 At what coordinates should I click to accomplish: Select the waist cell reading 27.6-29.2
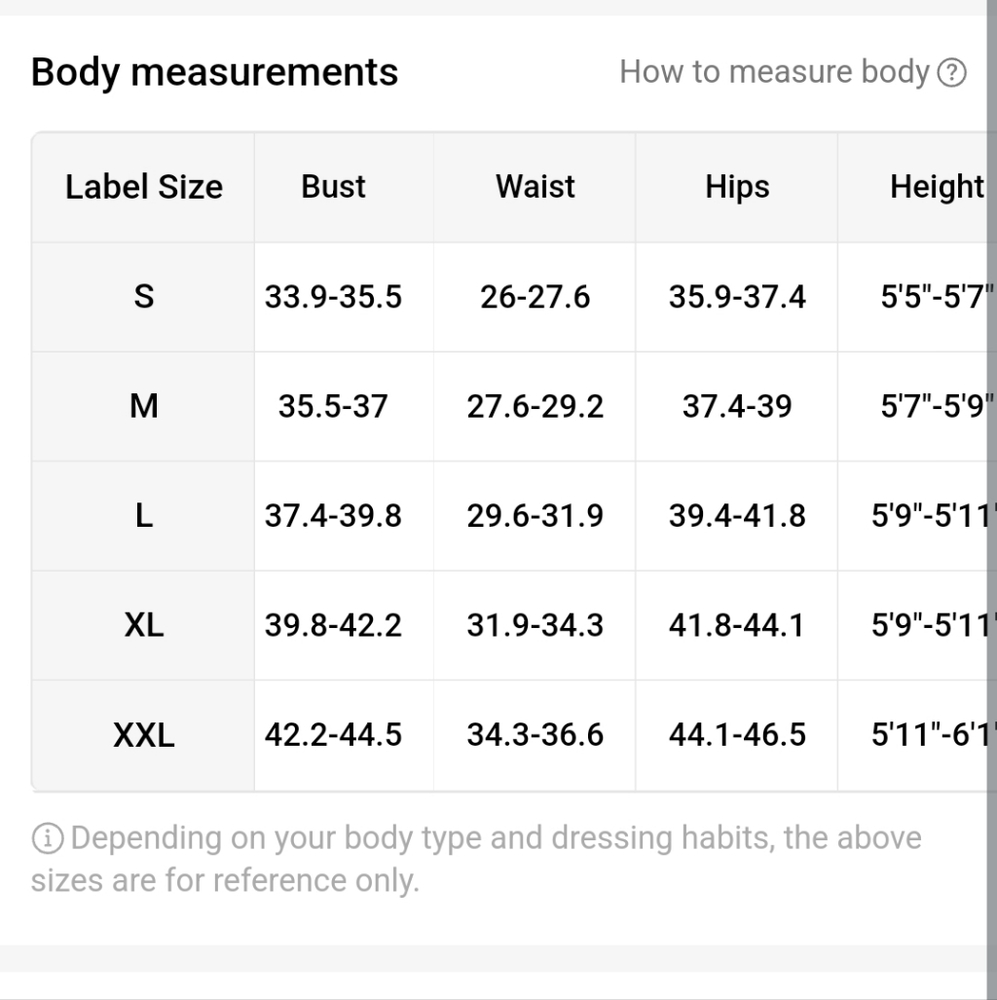(535, 406)
